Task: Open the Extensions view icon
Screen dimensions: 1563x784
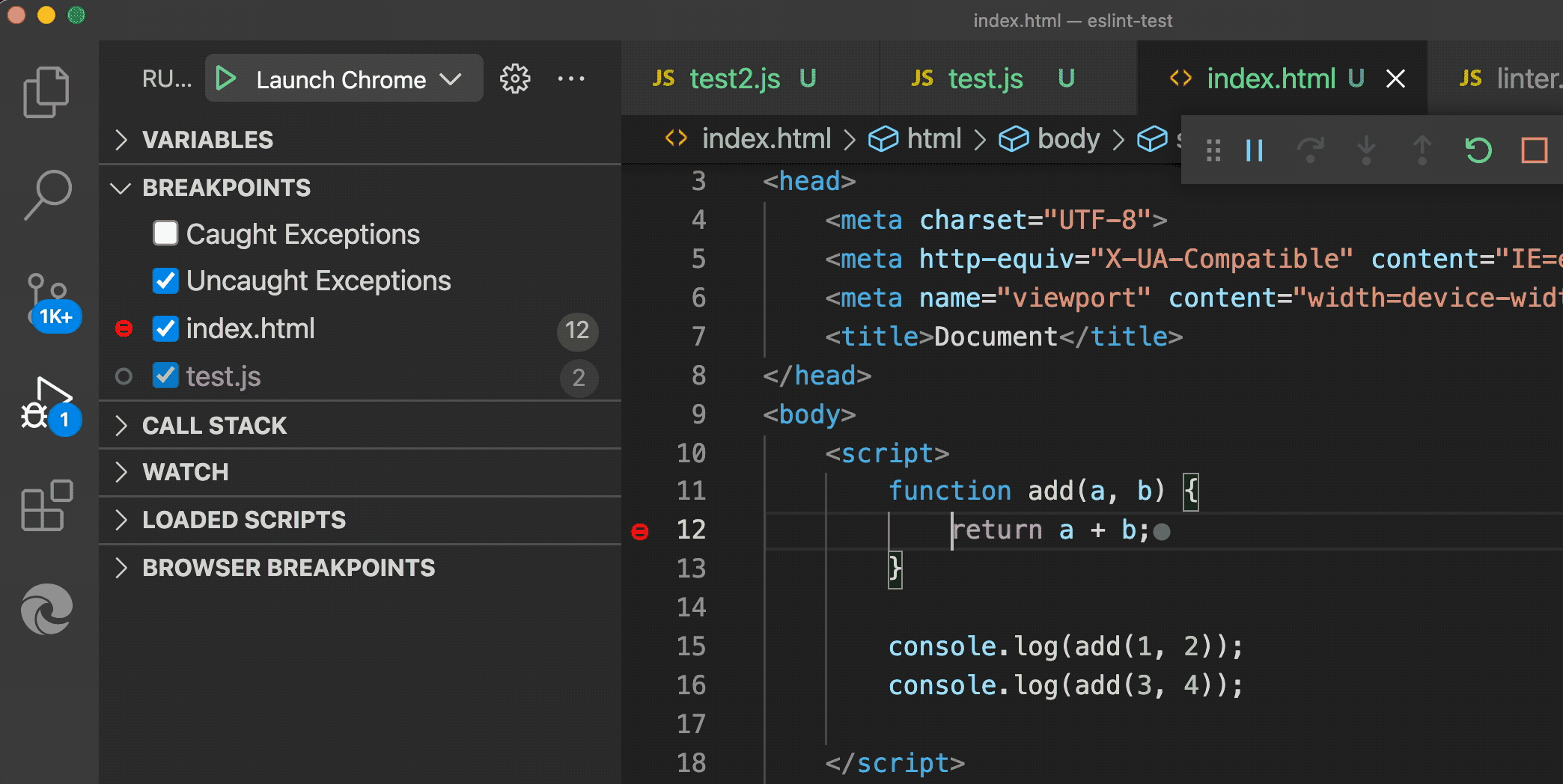Action: (47, 506)
